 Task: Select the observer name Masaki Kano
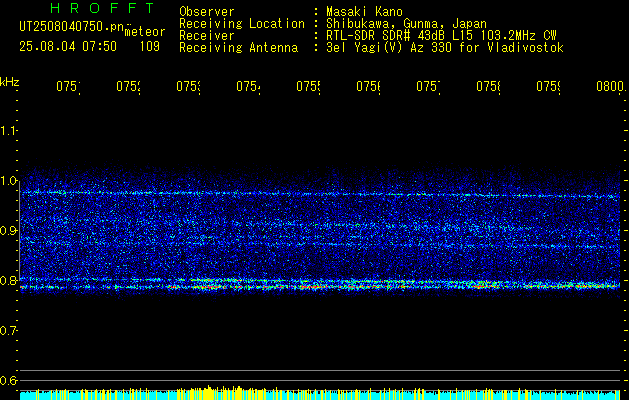tap(364, 12)
